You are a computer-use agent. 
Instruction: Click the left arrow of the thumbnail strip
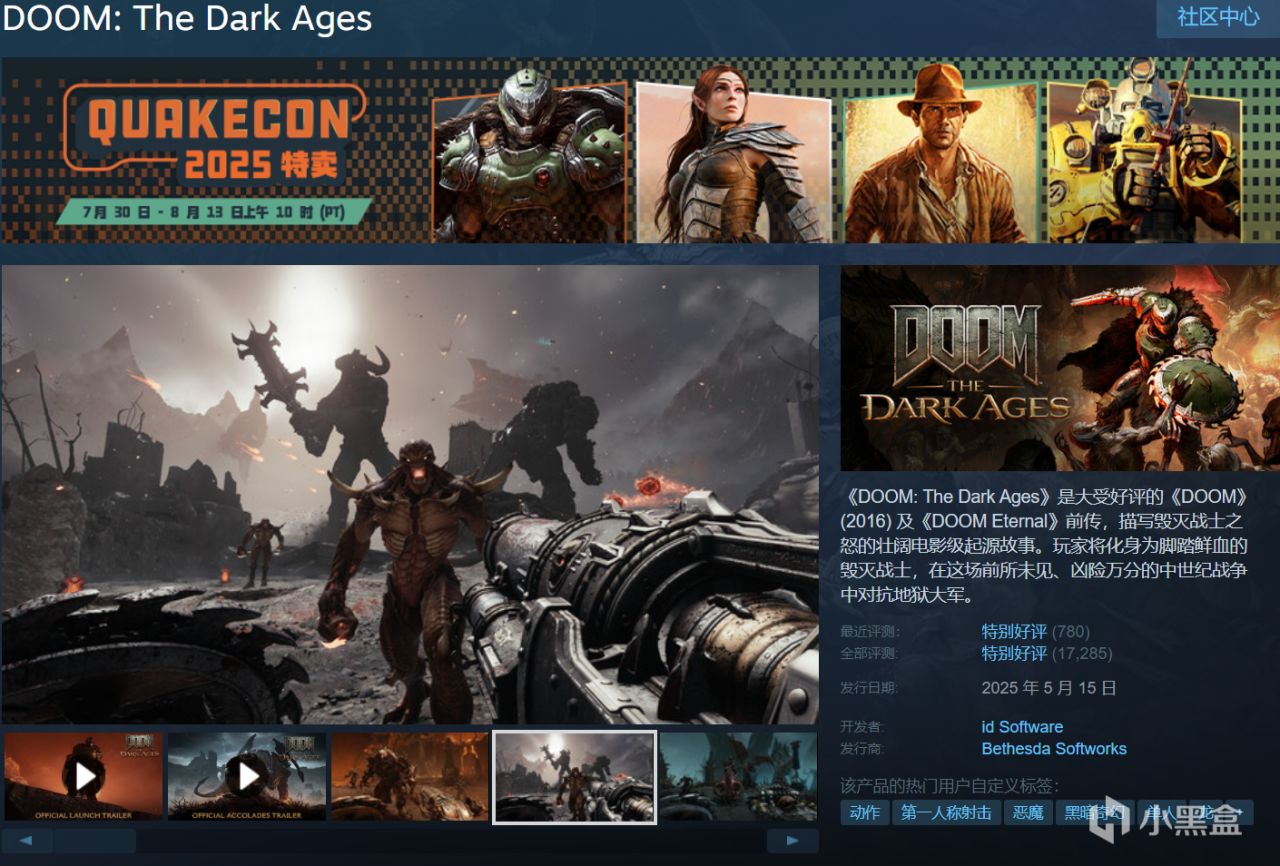tap(27, 841)
